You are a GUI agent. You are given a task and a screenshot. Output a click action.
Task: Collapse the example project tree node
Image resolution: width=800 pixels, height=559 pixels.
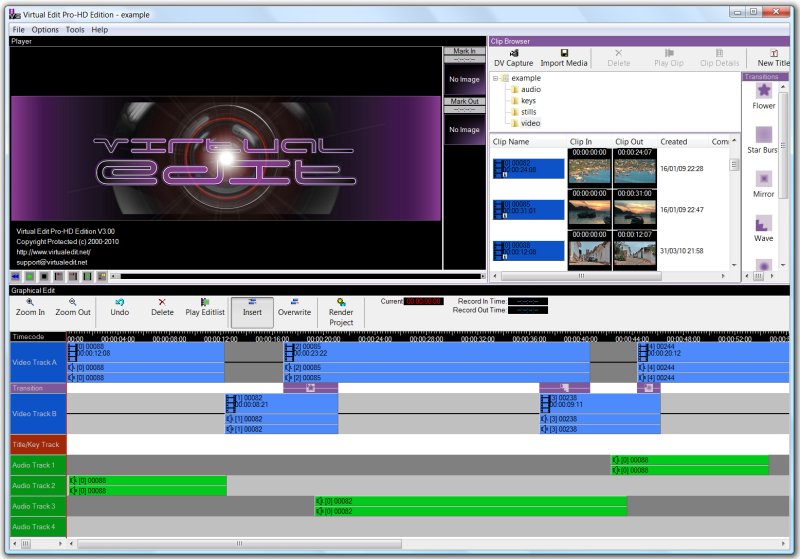(x=495, y=79)
